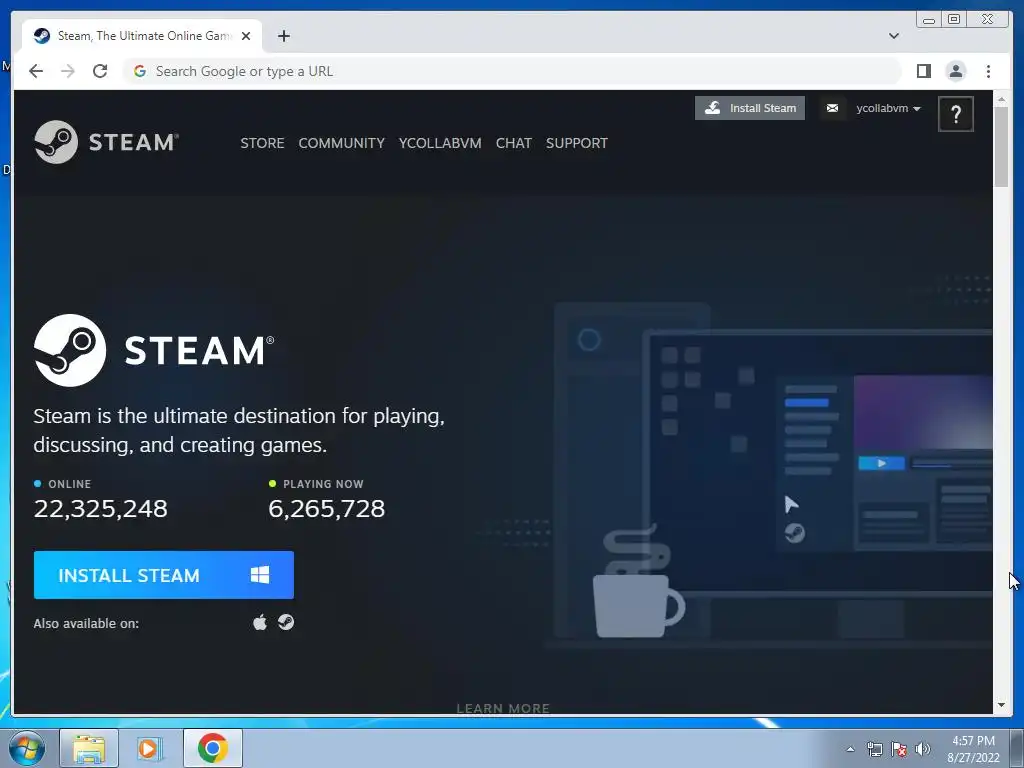Click the scrollbar down arrow
1024x768 pixels.
(x=1001, y=705)
